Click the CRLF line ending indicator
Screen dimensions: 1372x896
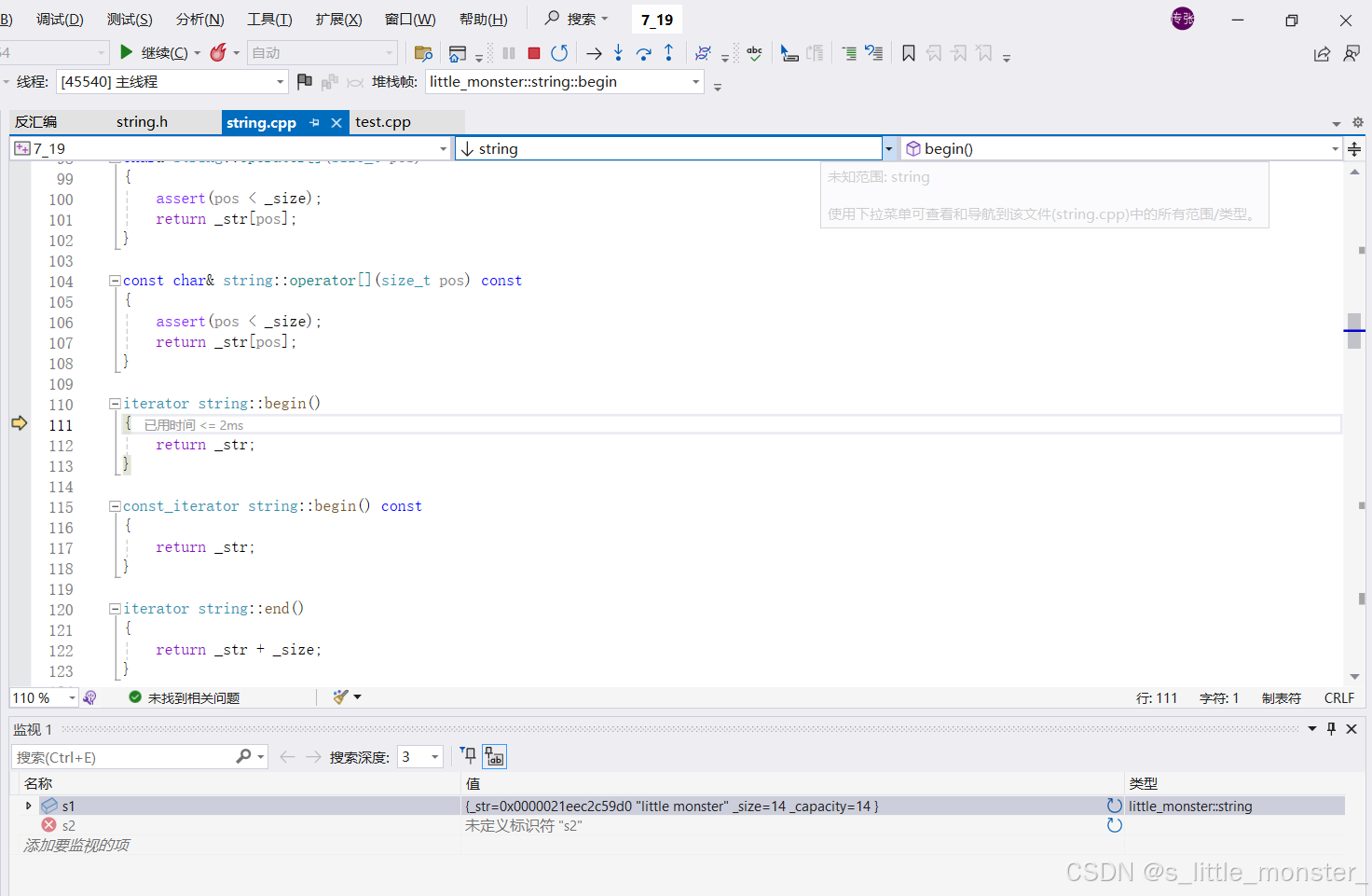click(x=1339, y=698)
